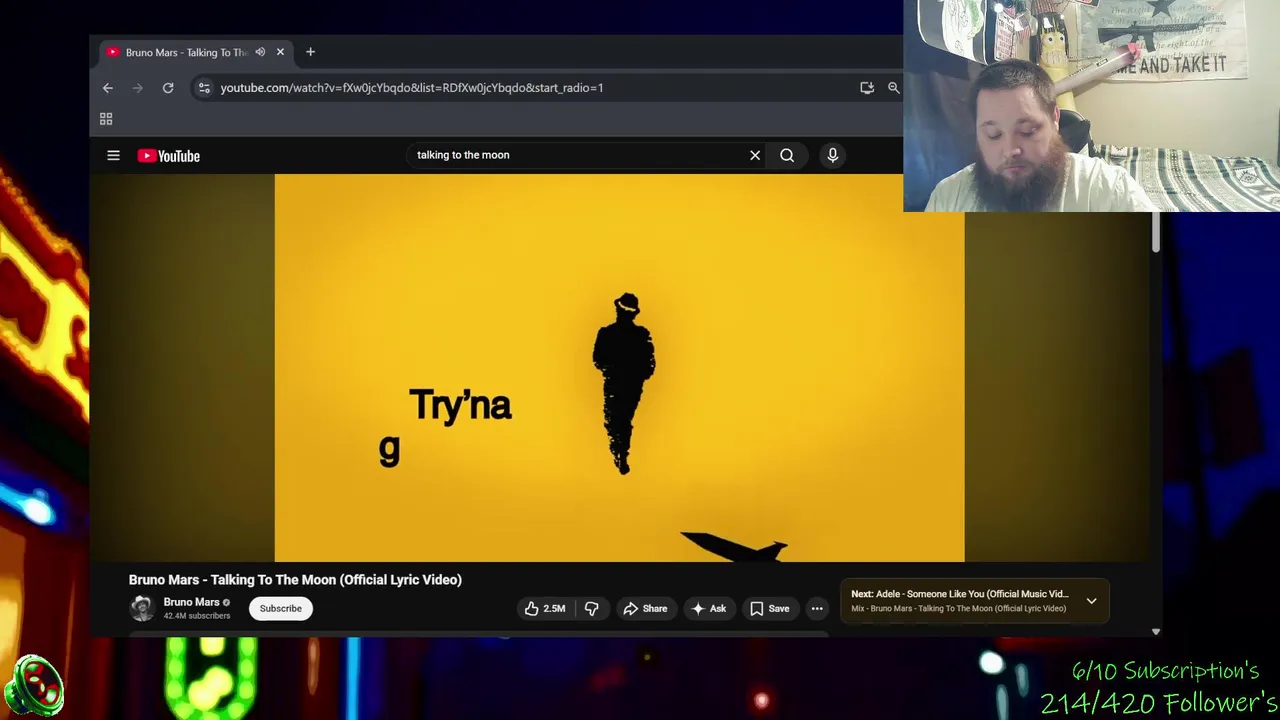Close the Bruno Mars tab
The width and height of the screenshot is (1280, 720).
[x=280, y=52]
